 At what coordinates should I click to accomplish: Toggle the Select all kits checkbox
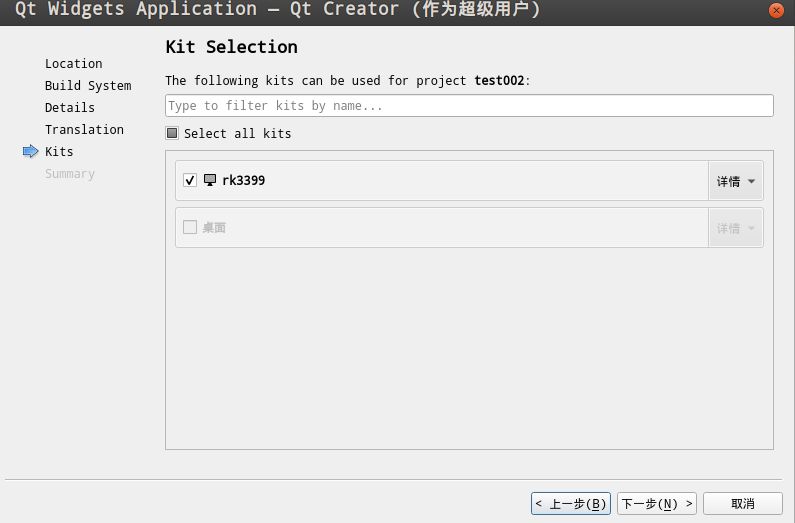pyautogui.click(x=172, y=133)
